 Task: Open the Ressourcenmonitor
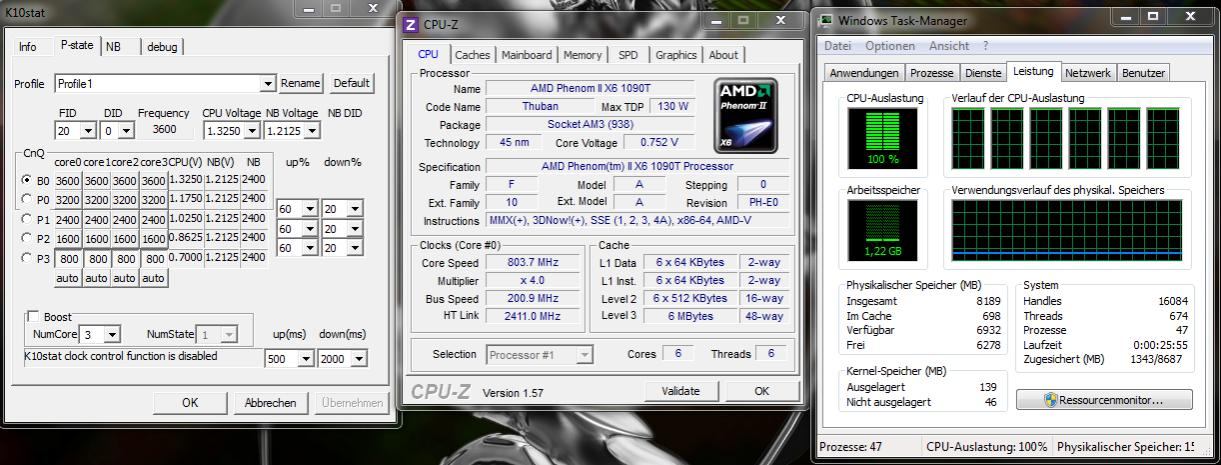(1104, 400)
